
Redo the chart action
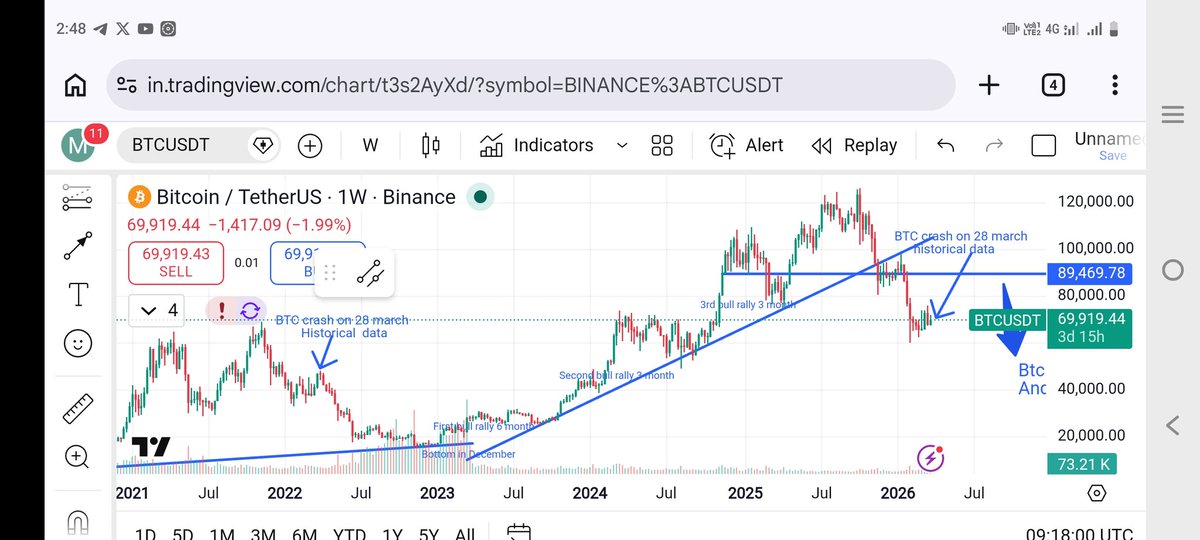[x=994, y=146]
